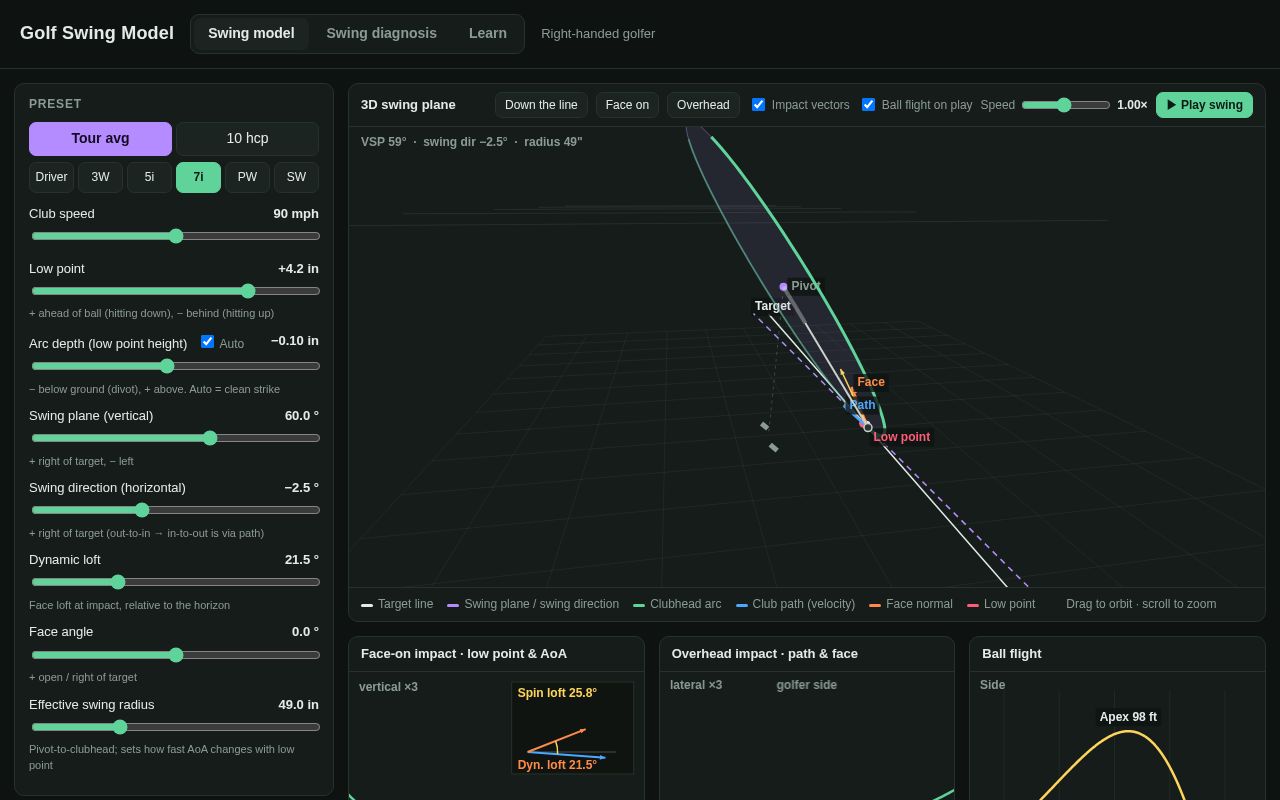This screenshot has width=1280, height=800.
Task: Switch to Down the line view
Action: point(541,105)
